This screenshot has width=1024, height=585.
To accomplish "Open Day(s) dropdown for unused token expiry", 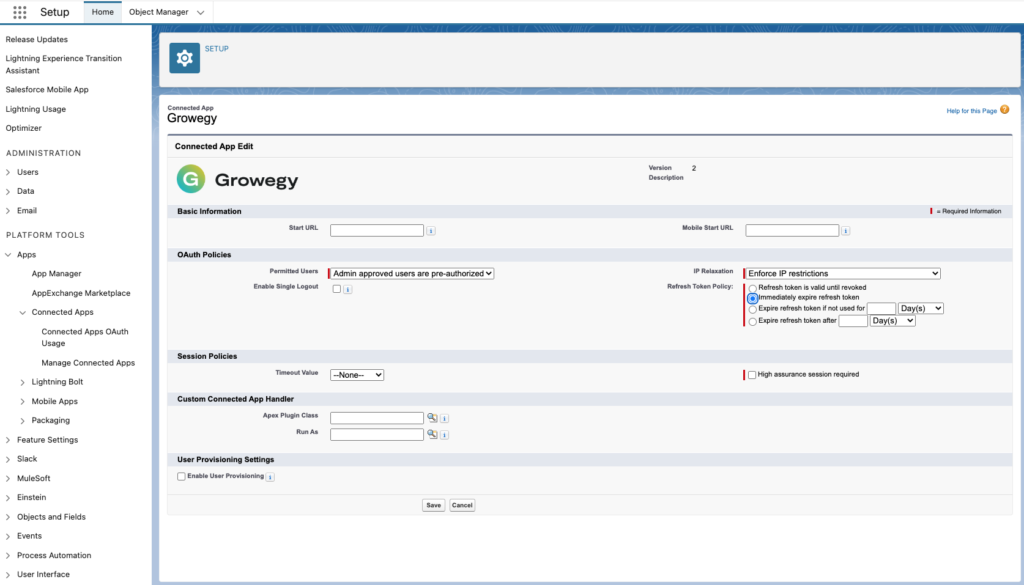I will [921, 308].
